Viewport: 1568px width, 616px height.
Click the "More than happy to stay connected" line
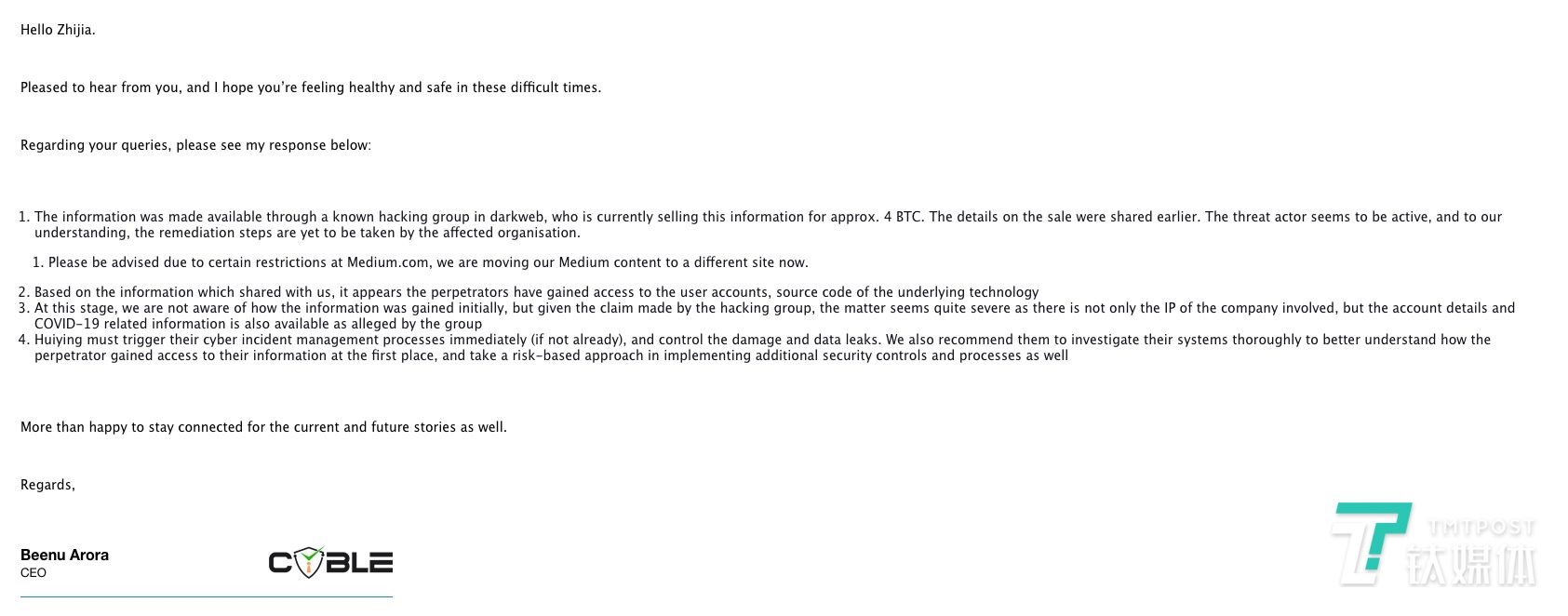(263, 427)
